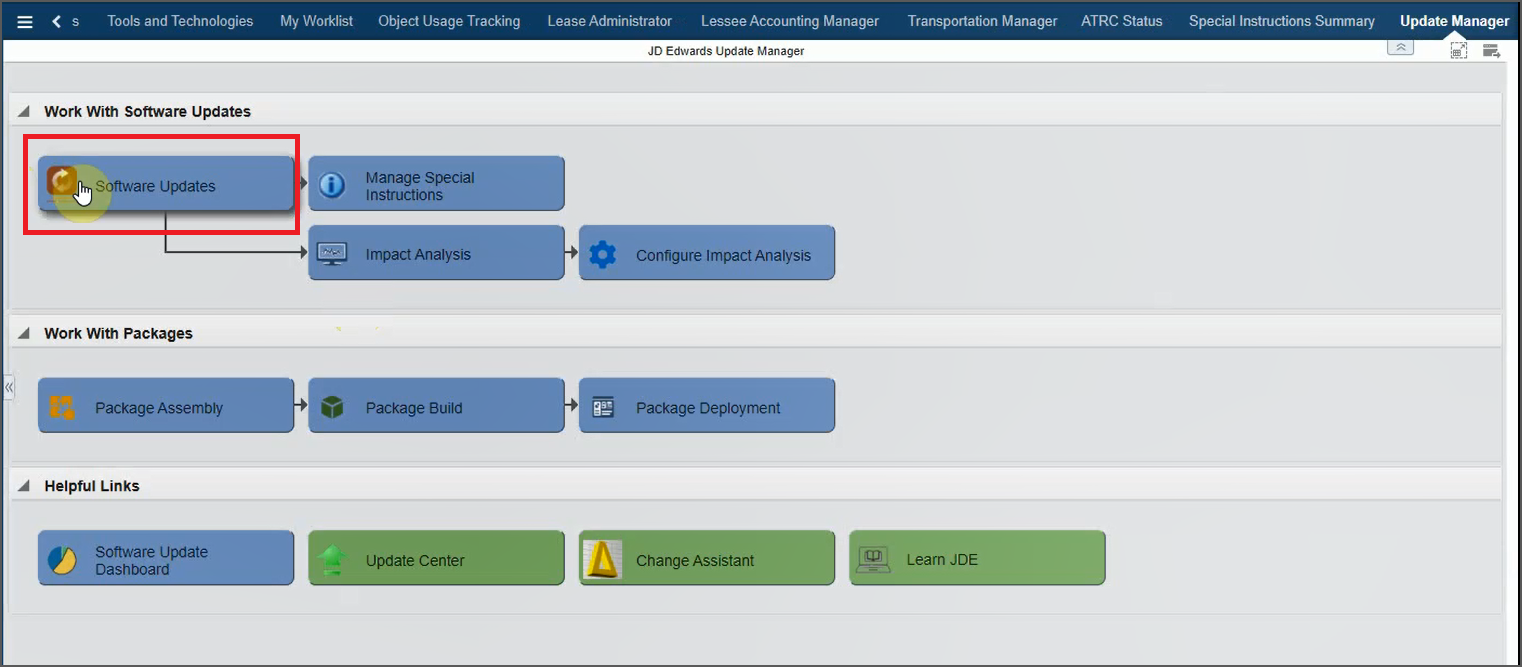Collapse the Work With Packages section
The width and height of the screenshot is (1522, 667).
24,334
